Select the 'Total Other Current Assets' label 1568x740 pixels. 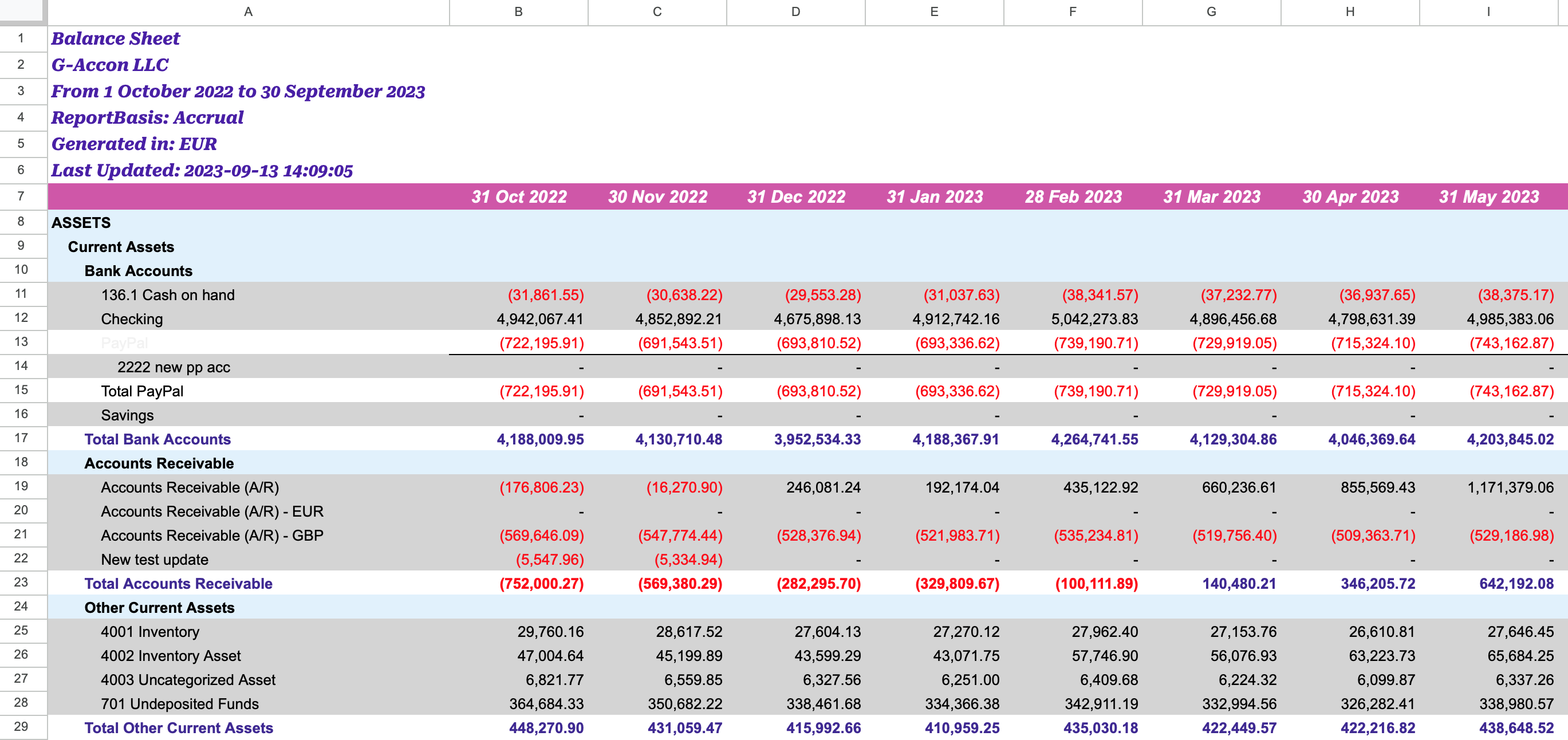click(x=179, y=728)
